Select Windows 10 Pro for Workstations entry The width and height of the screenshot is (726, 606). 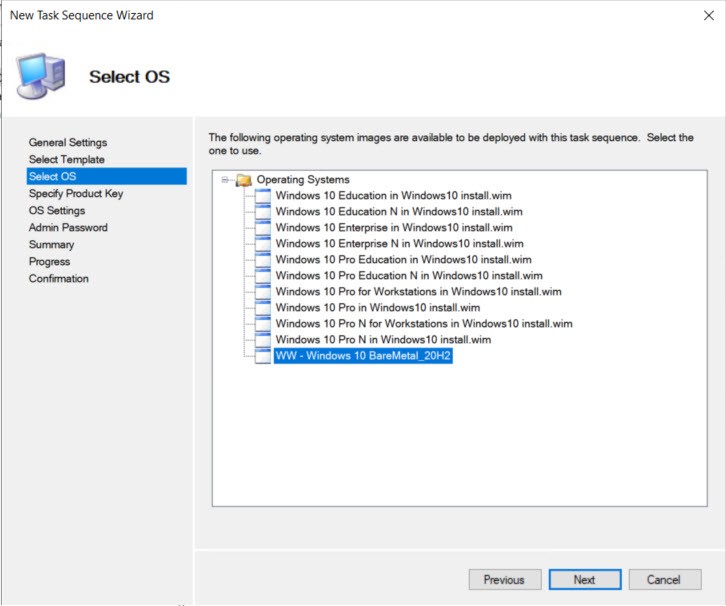(419, 292)
